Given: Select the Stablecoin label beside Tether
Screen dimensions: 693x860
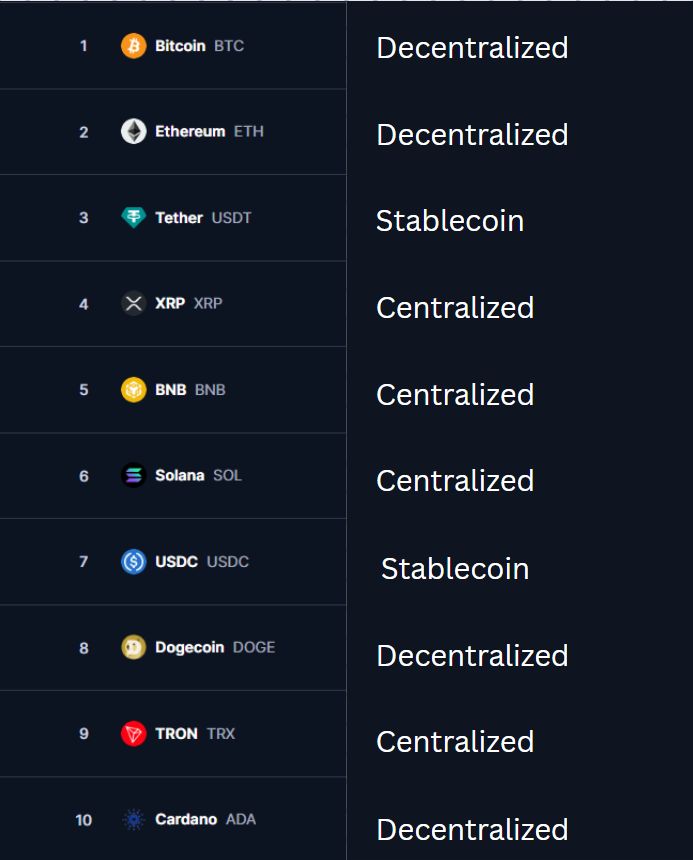Looking at the screenshot, I should tap(450, 221).
